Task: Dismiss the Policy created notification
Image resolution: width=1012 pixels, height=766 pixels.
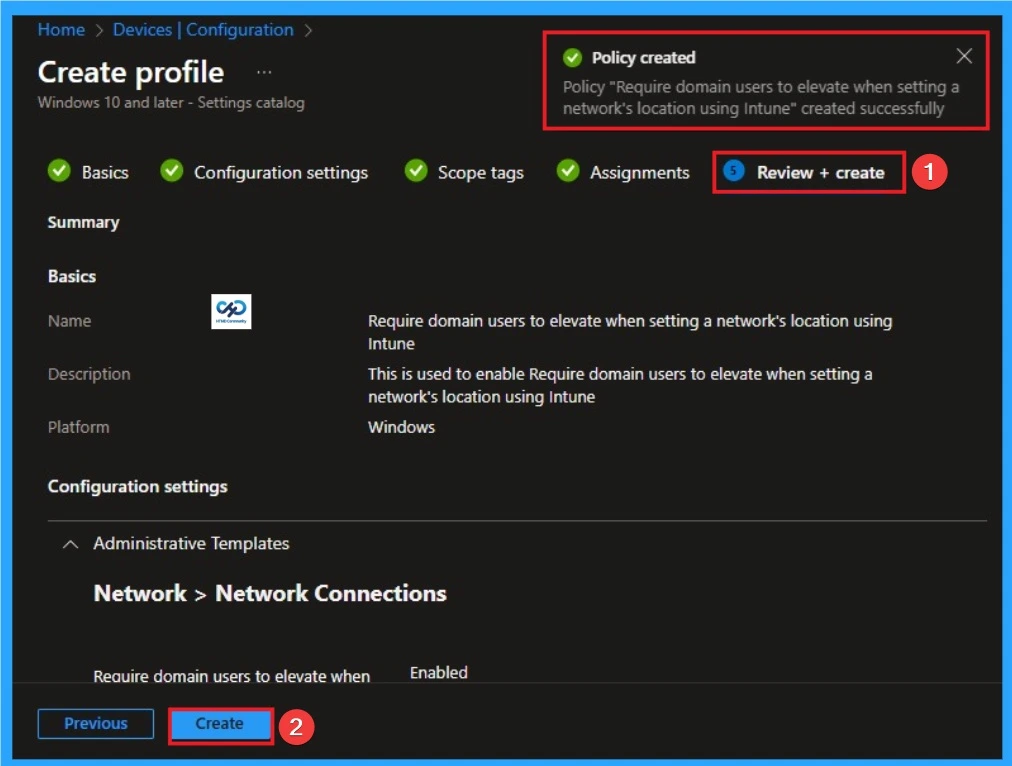Action: [x=963, y=56]
